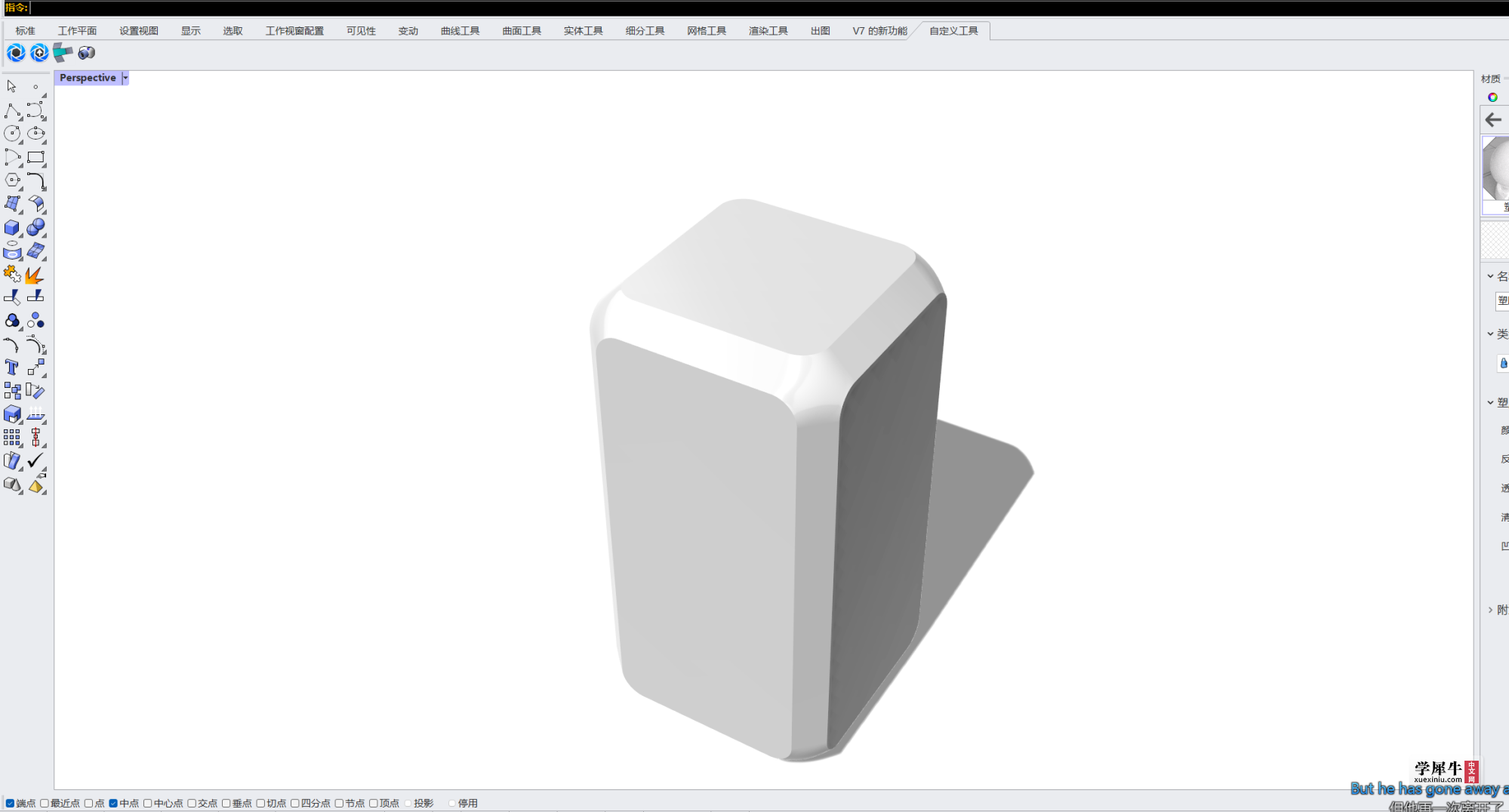Image resolution: width=1509 pixels, height=812 pixels.
Task: Select the trim tool
Action: pyautogui.click(x=12, y=297)
